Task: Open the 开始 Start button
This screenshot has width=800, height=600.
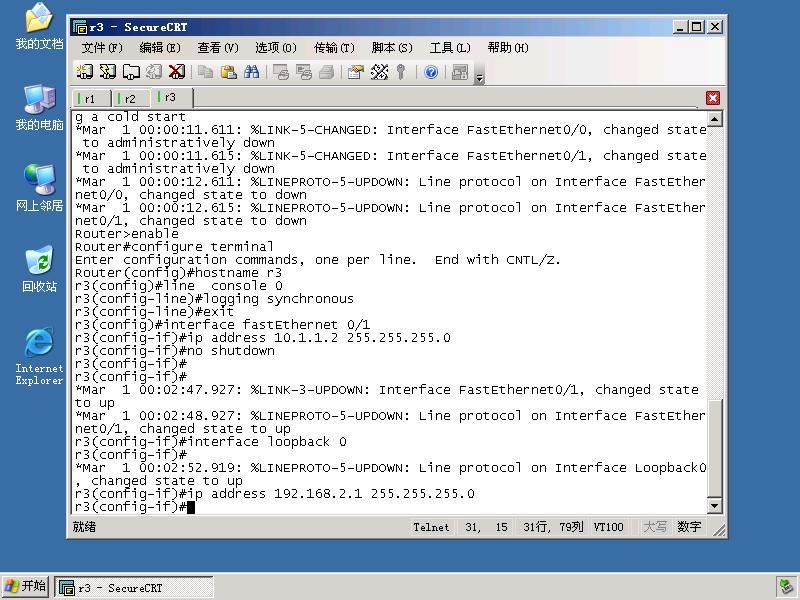Action: [25, 587]
